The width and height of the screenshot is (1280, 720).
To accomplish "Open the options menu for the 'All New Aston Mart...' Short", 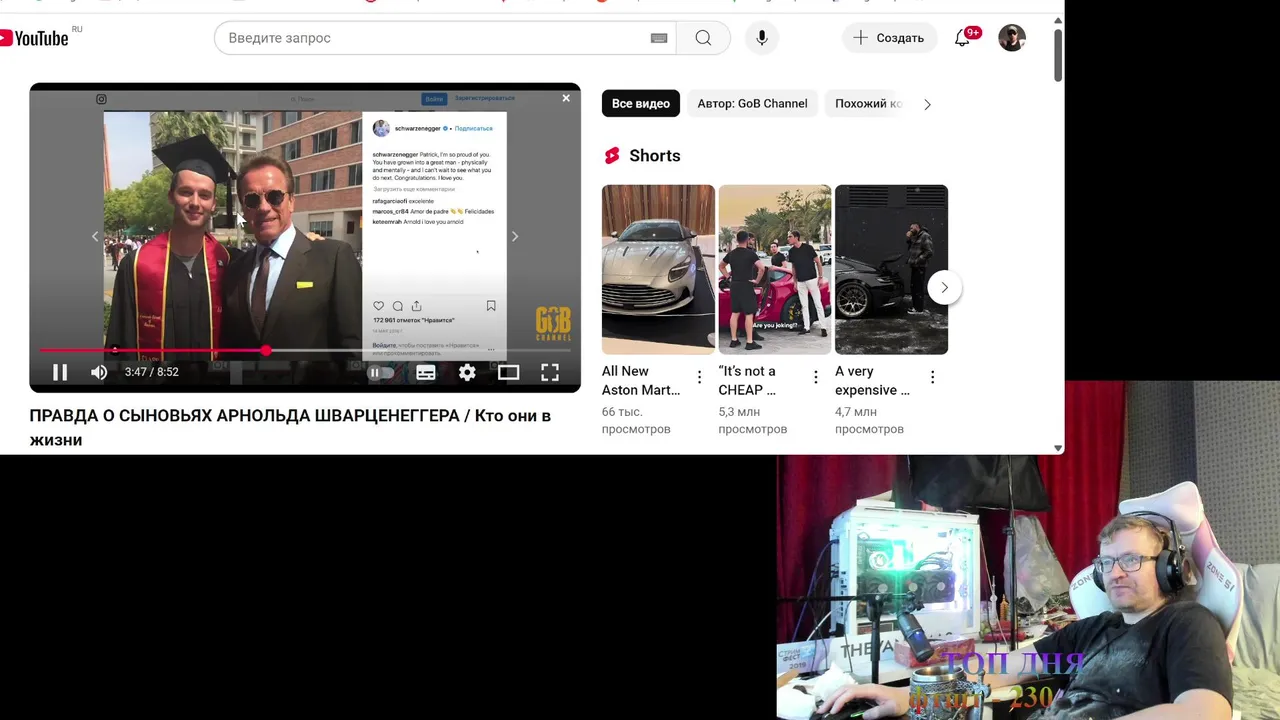I will [699, 377].
